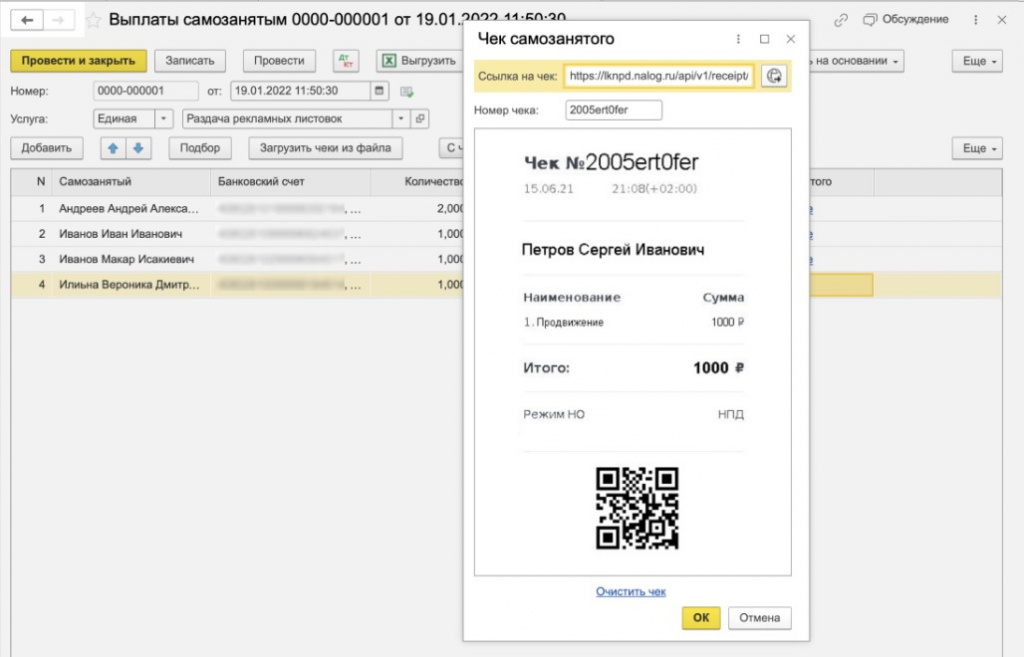The image size is (1024, 657).
Task: Focus the document Номер field
Action: coord(146,91)
